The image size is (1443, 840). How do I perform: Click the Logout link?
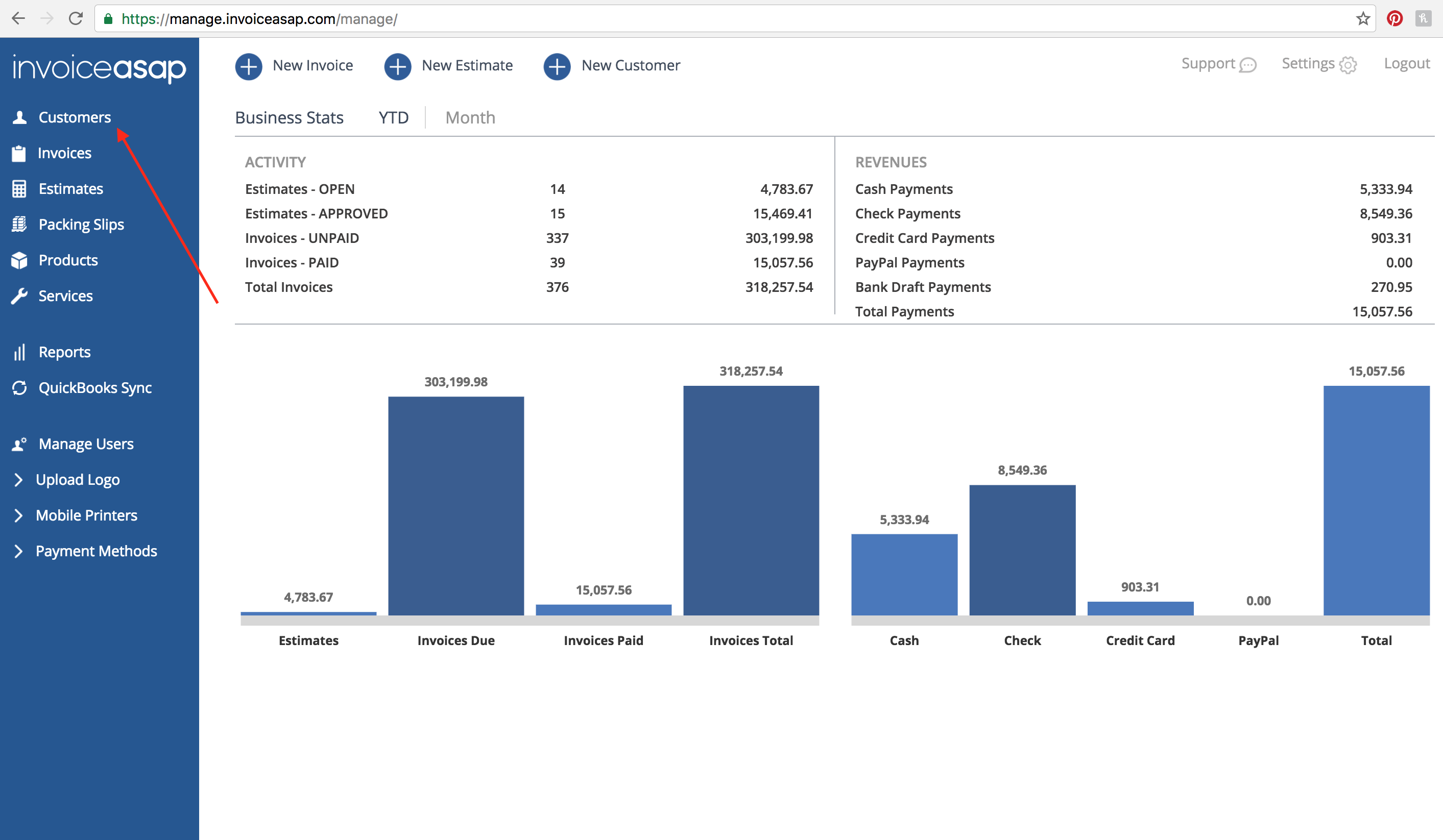(1406, 63)
